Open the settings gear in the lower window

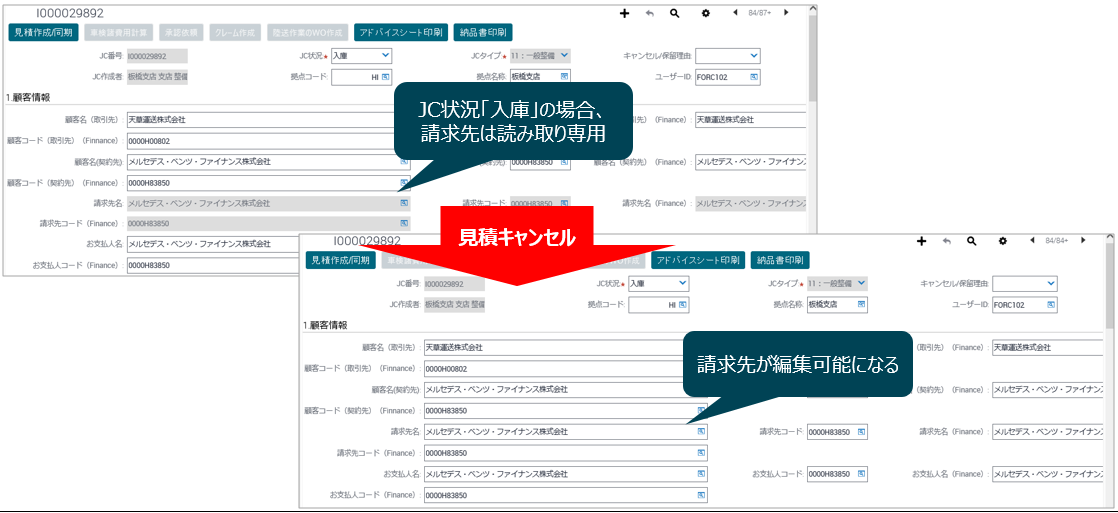tap(1002, 241)
